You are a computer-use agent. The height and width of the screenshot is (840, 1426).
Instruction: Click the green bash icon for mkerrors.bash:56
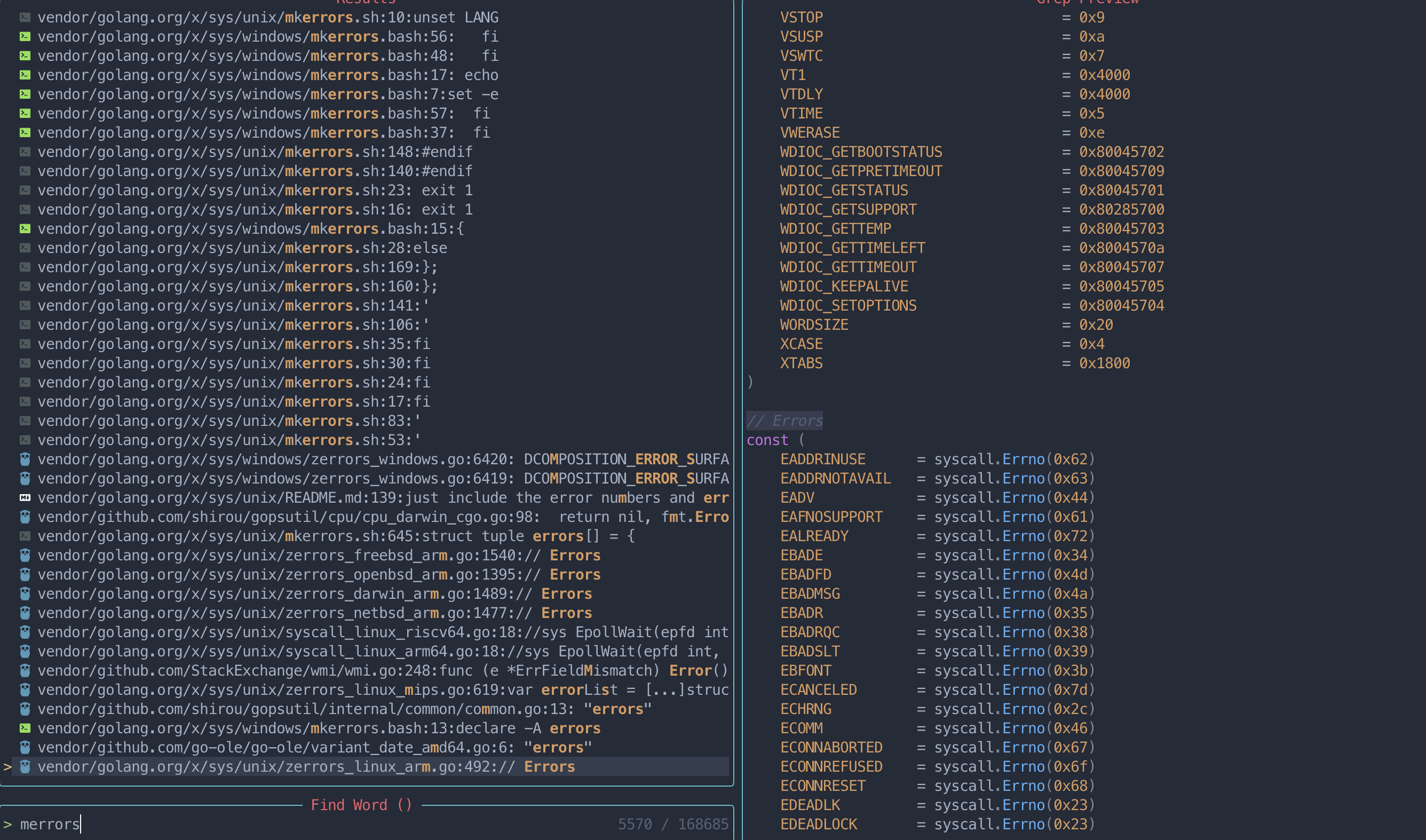[x=25, y=37]
